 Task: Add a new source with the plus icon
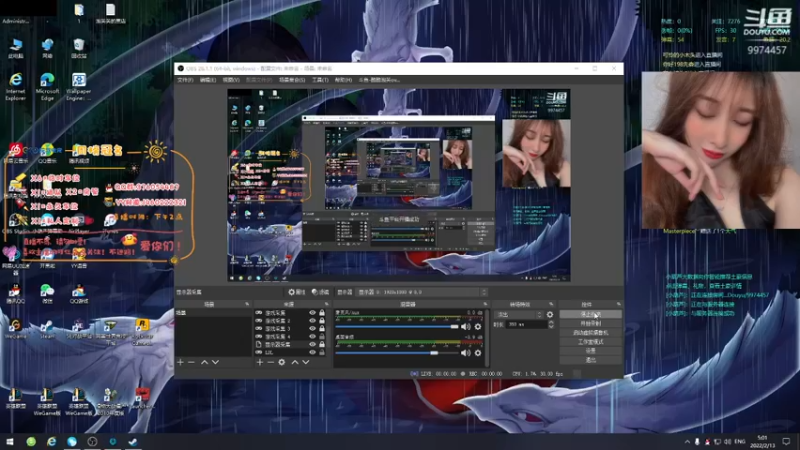coord(260,362)
